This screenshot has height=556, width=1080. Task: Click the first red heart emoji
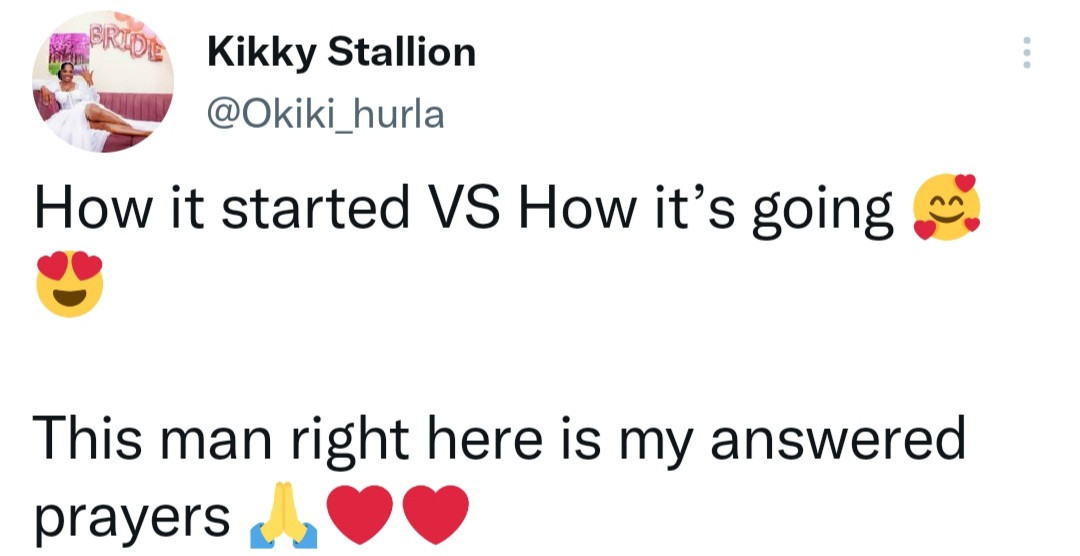tap(360, 518)
